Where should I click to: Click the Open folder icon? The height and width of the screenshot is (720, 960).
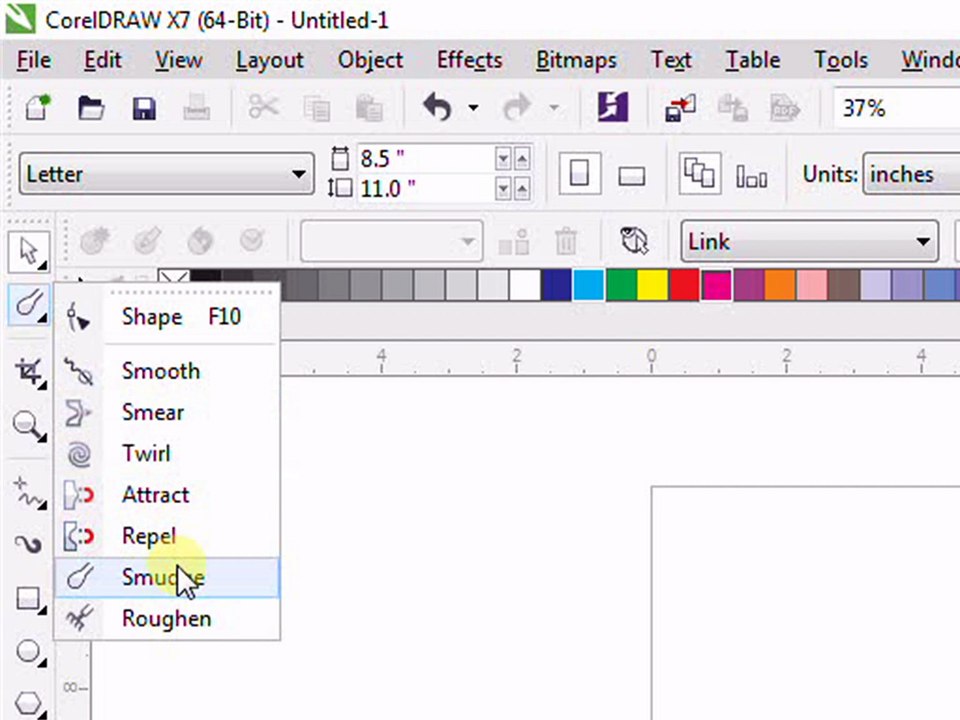(91, 108)
